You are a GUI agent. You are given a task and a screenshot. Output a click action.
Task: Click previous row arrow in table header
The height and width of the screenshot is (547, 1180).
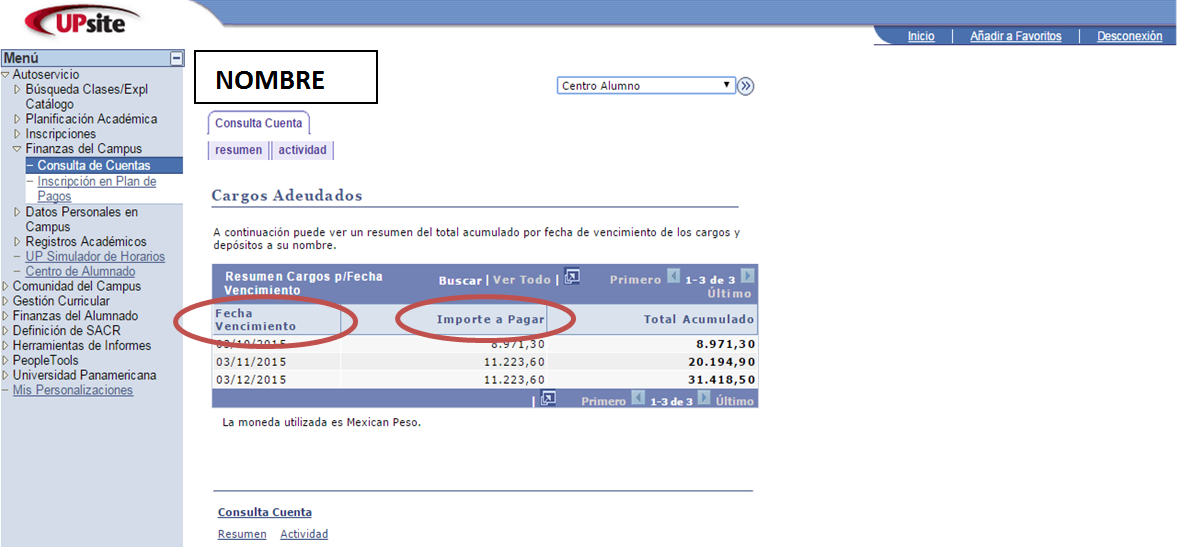[674, 276]
